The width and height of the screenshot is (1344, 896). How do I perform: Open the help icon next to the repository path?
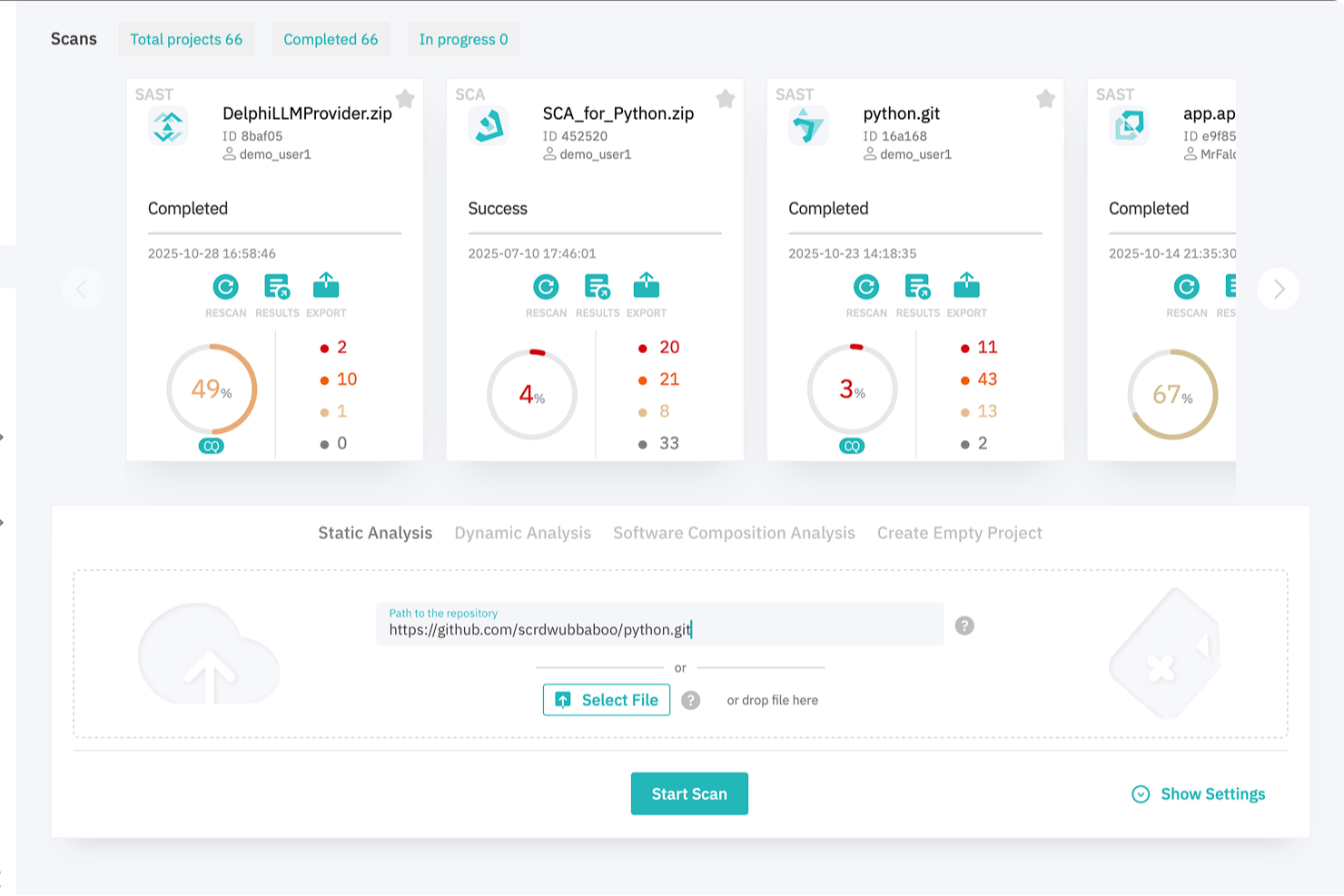[x=964, y=625]
